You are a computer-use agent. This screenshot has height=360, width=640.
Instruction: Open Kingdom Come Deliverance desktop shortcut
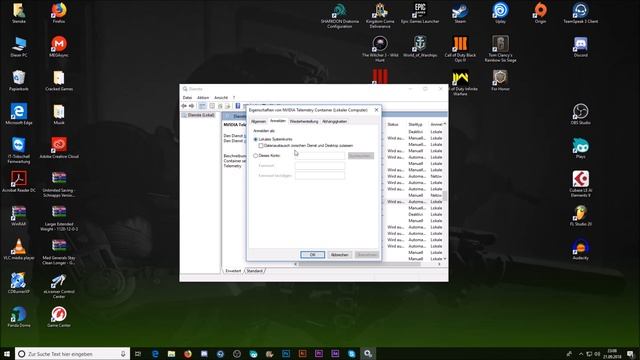point(380,16)
